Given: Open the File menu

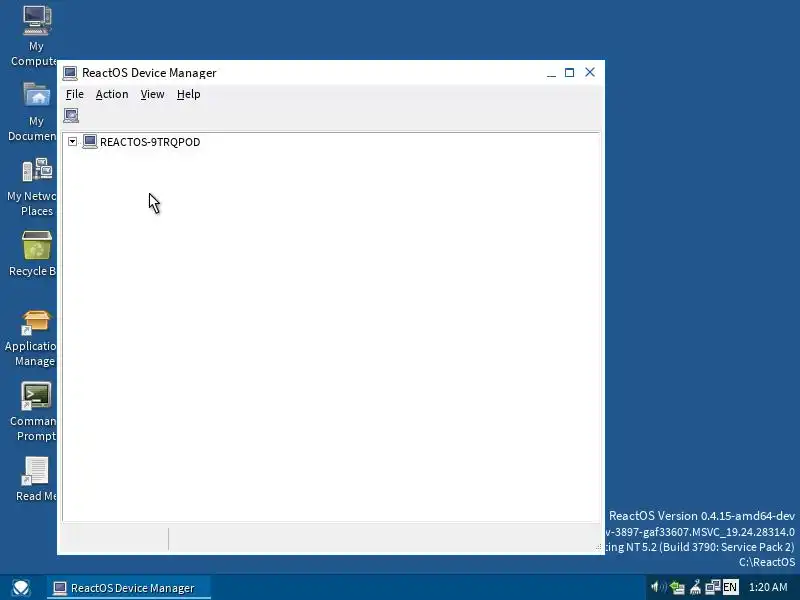Looking at the screenshot, I should tap(74, 94).
